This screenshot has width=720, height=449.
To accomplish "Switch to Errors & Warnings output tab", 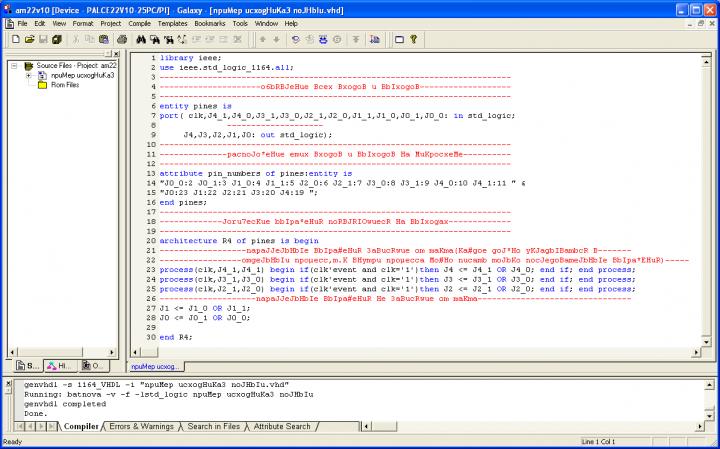I will [x=141, y=426].
